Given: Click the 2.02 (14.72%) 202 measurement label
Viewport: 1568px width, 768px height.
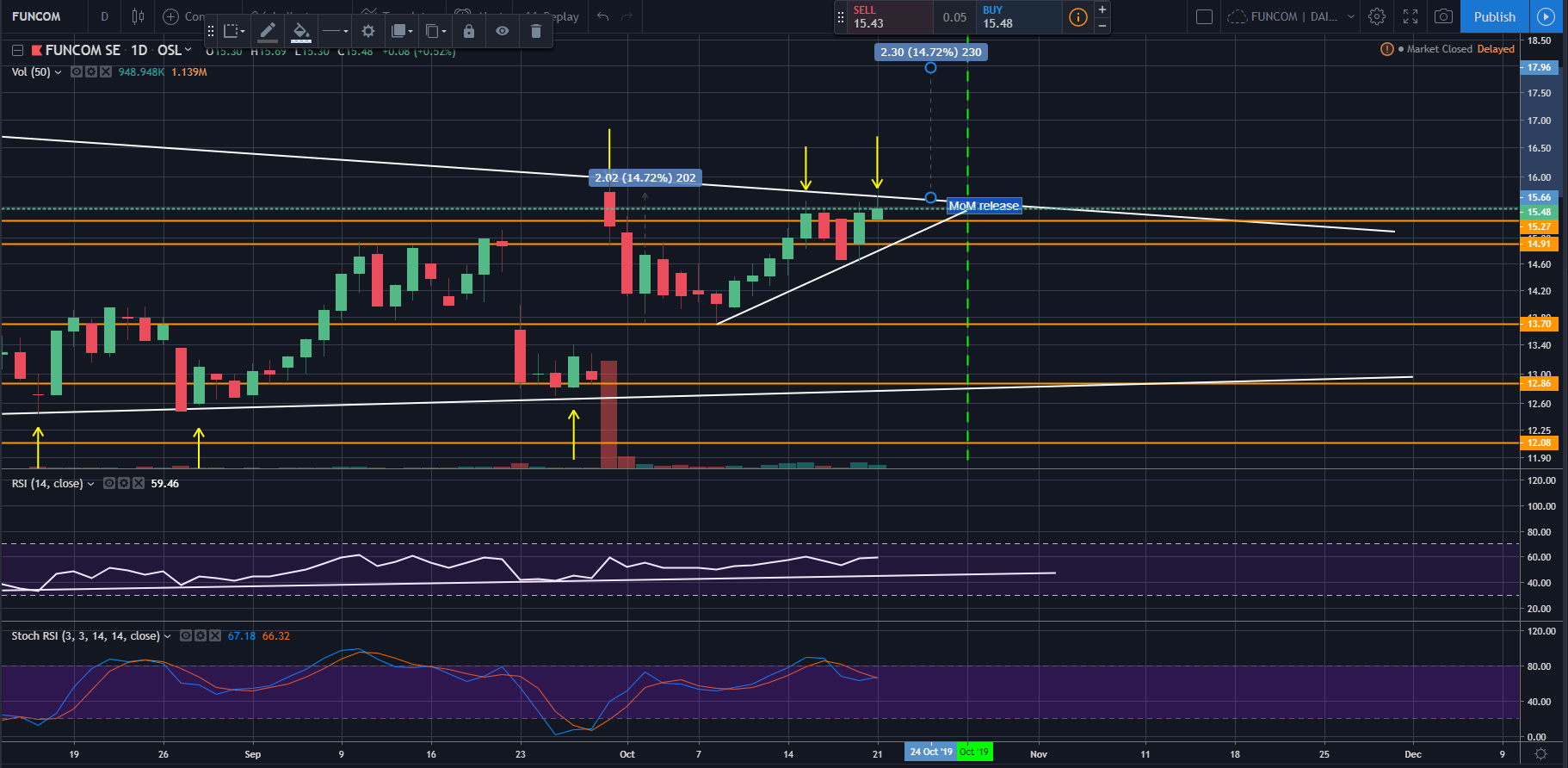Looking at the screenshot, I should [645, 177].
